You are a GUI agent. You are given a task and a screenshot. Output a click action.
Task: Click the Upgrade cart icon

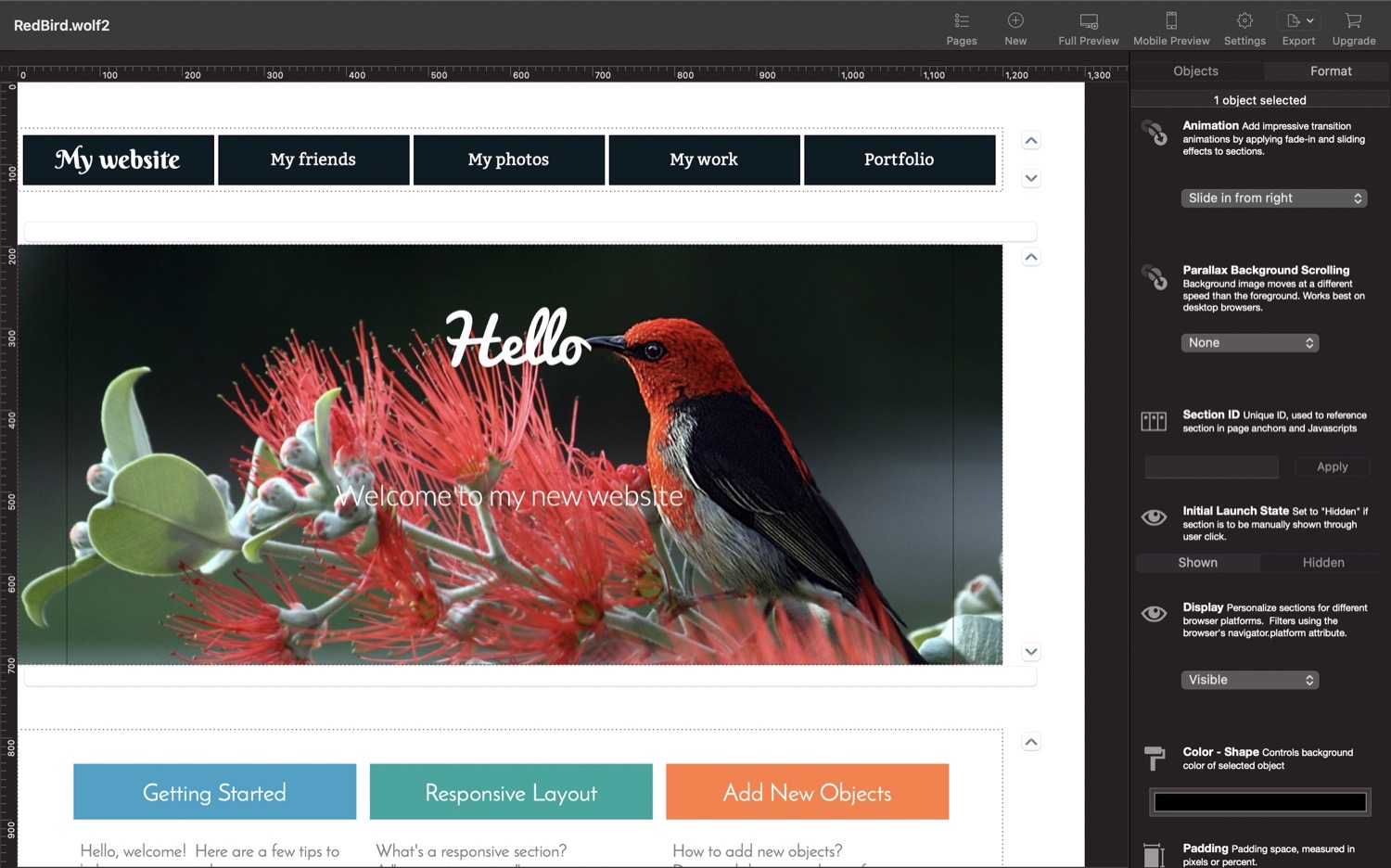[x=1354, y=20]
